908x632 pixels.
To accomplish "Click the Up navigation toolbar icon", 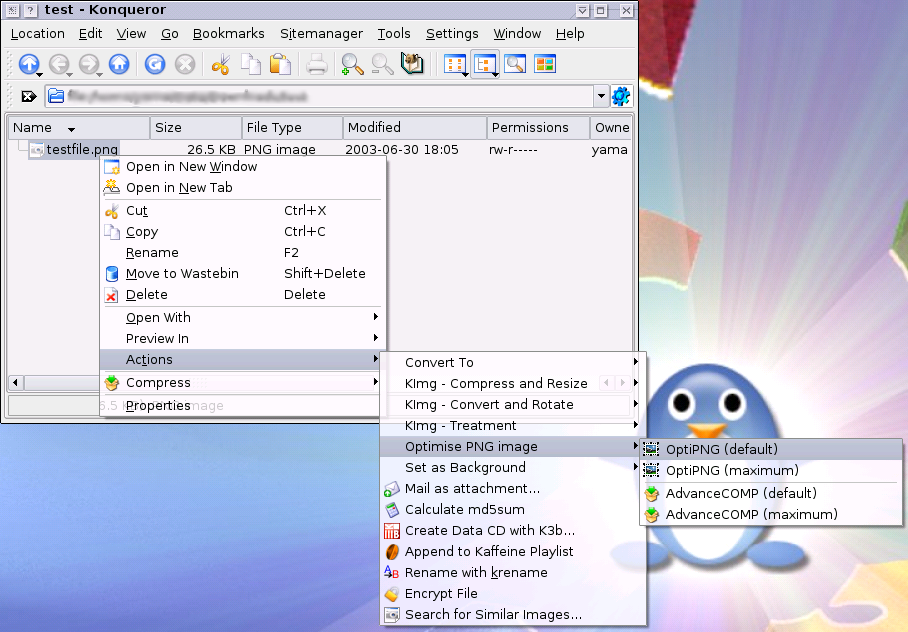I will click(29, 64).
